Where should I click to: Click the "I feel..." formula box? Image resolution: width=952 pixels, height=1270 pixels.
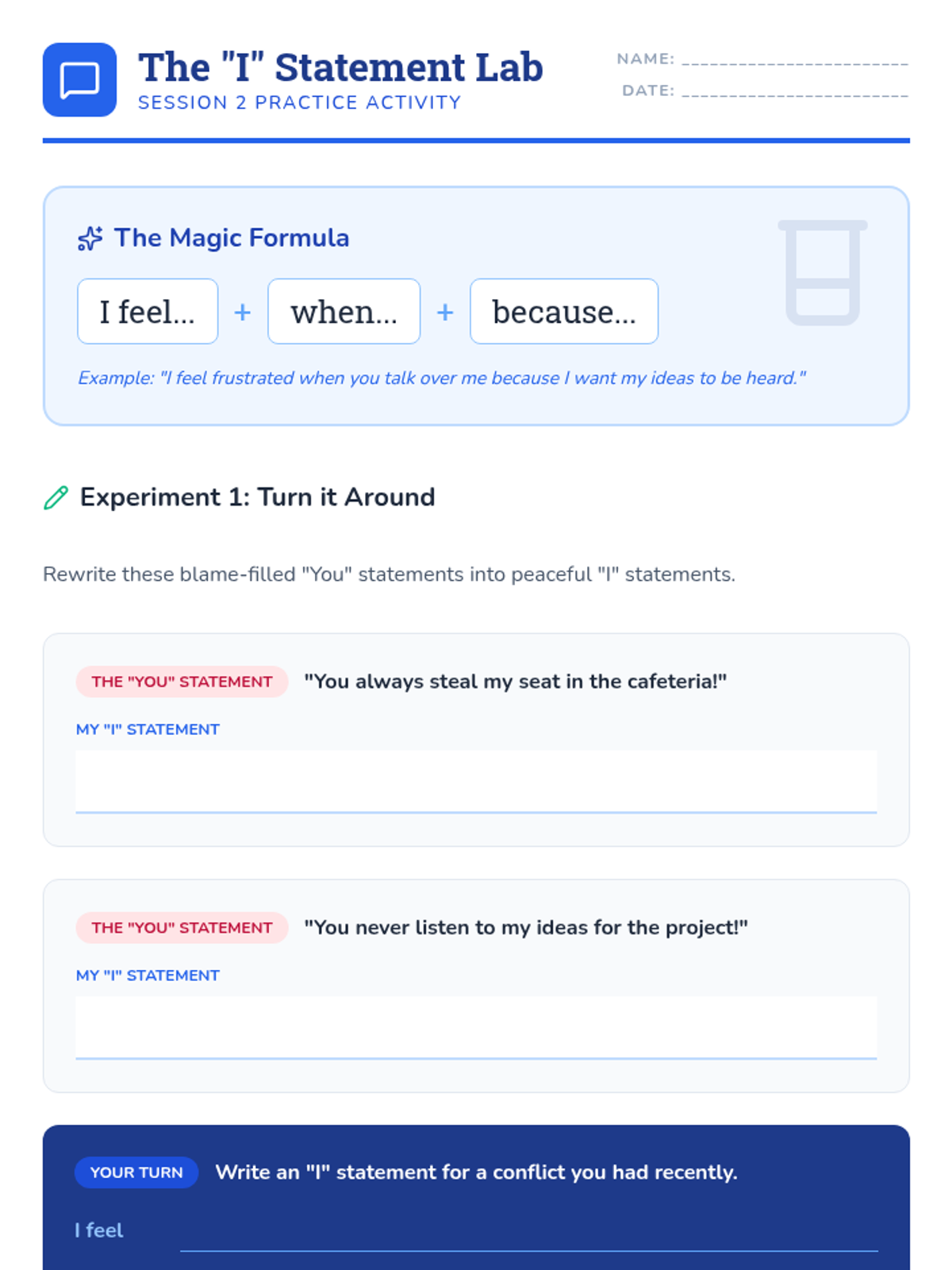tap(148, 312)
